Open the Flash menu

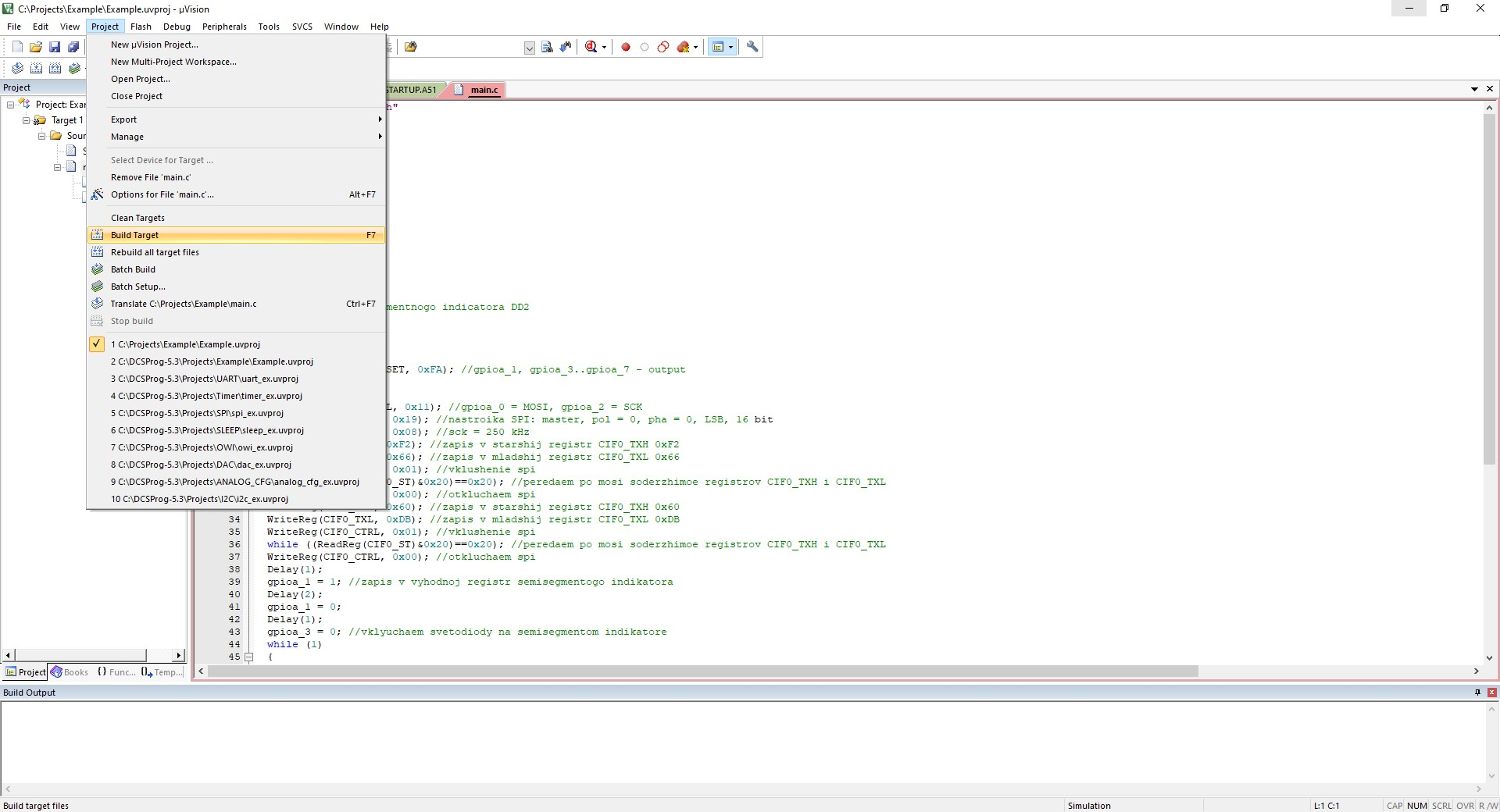141,27
